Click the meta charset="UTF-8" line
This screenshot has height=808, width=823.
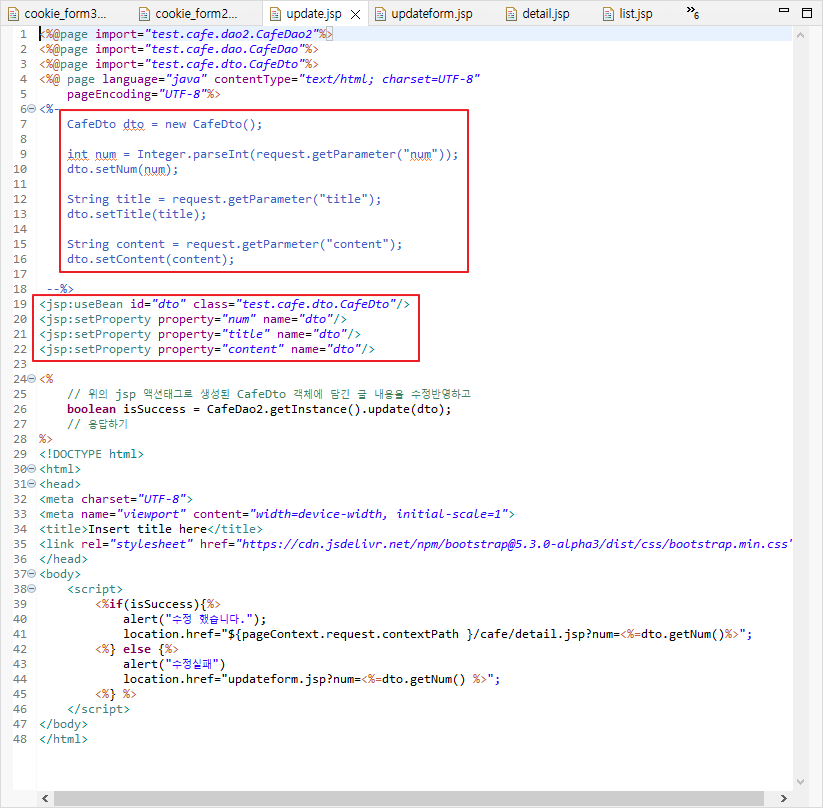coord(115,499)
